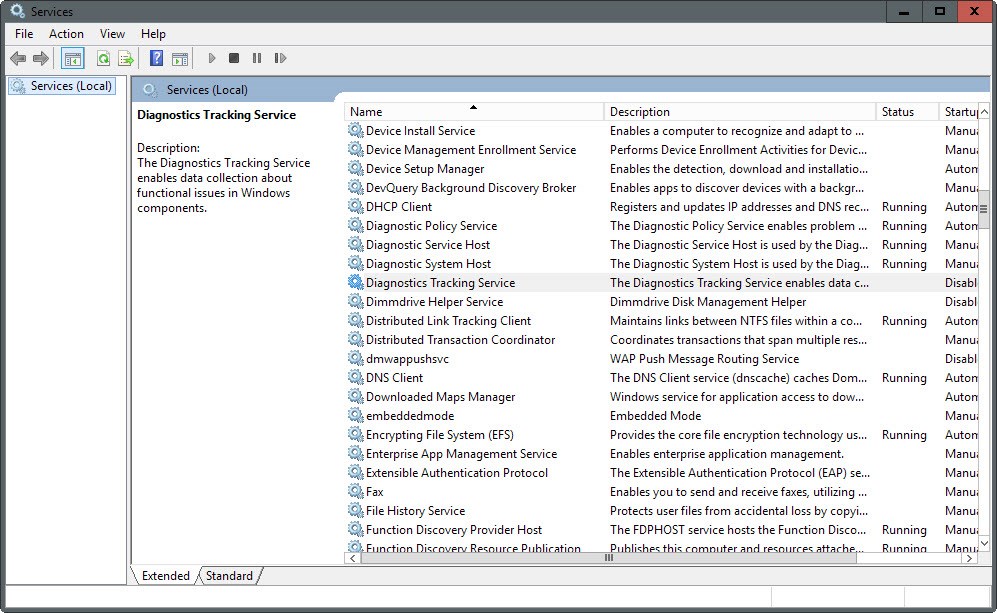The image size is (997, 613).
Task: Select Device Setup Manager service
Action: (x=661, y=169)
